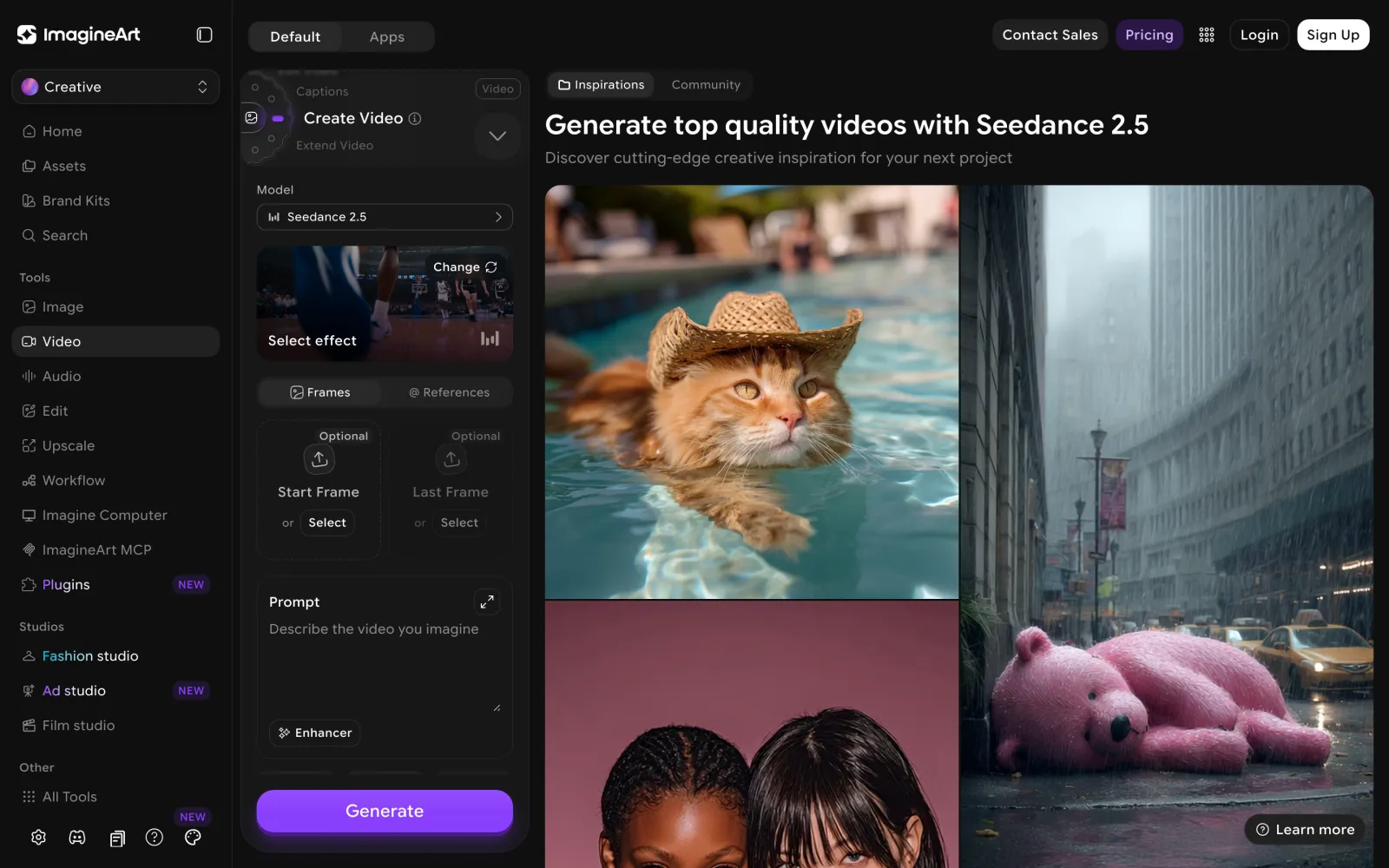Open All Tools
The width and height of the screenshot is (1389, 868).
[115, 797]
